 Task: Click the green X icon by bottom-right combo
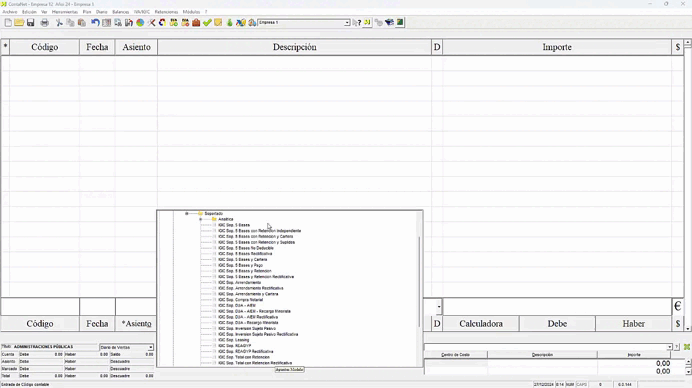point(687,347)
